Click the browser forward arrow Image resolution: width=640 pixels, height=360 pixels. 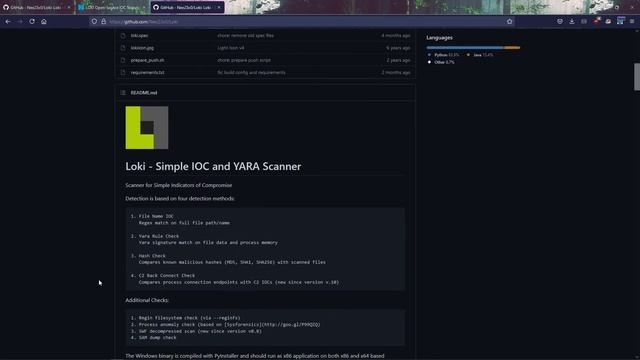point(20,21)
